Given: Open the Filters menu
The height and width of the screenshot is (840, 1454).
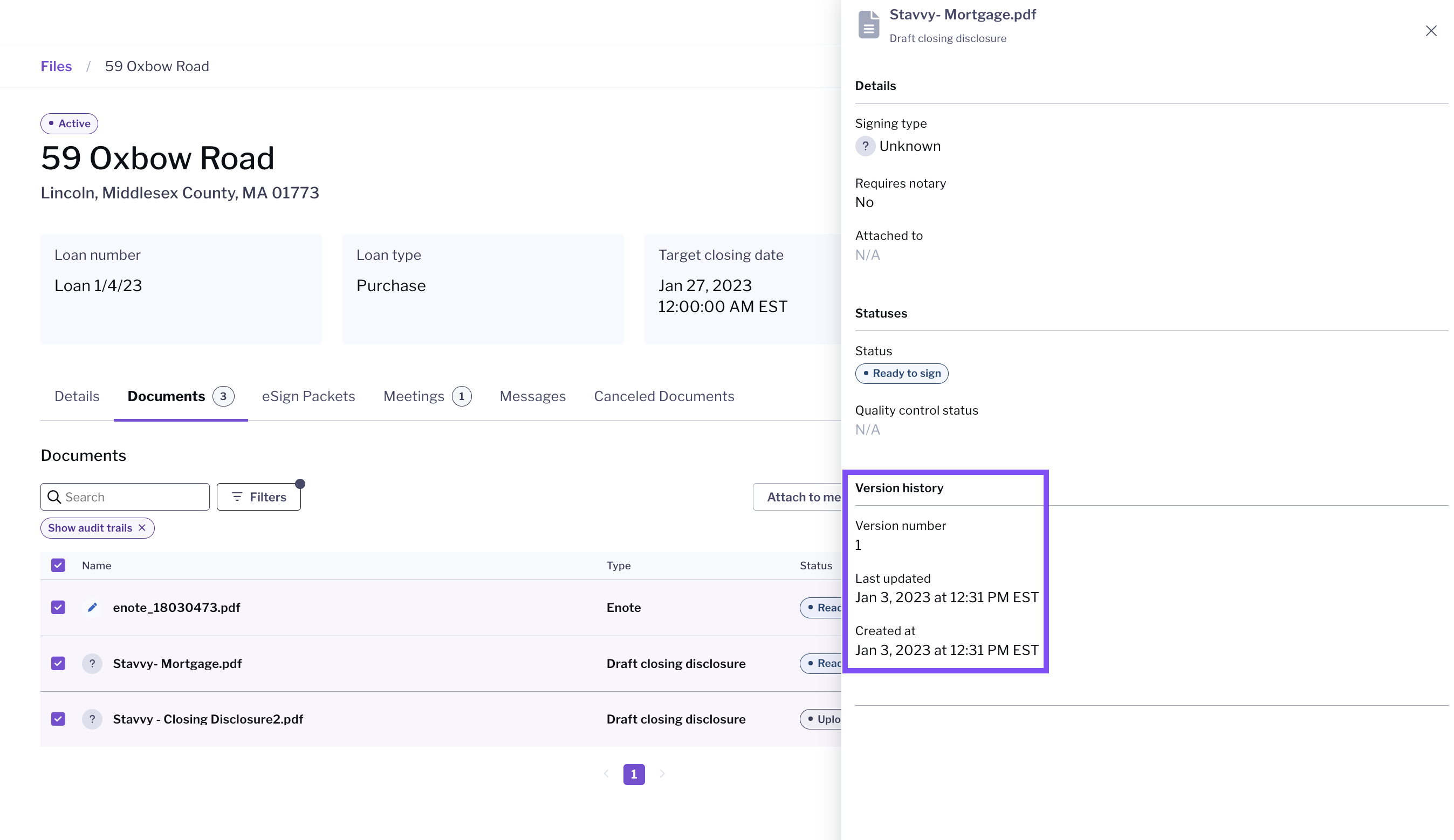Looking at the screenshot, I should [x=258, y=497].
